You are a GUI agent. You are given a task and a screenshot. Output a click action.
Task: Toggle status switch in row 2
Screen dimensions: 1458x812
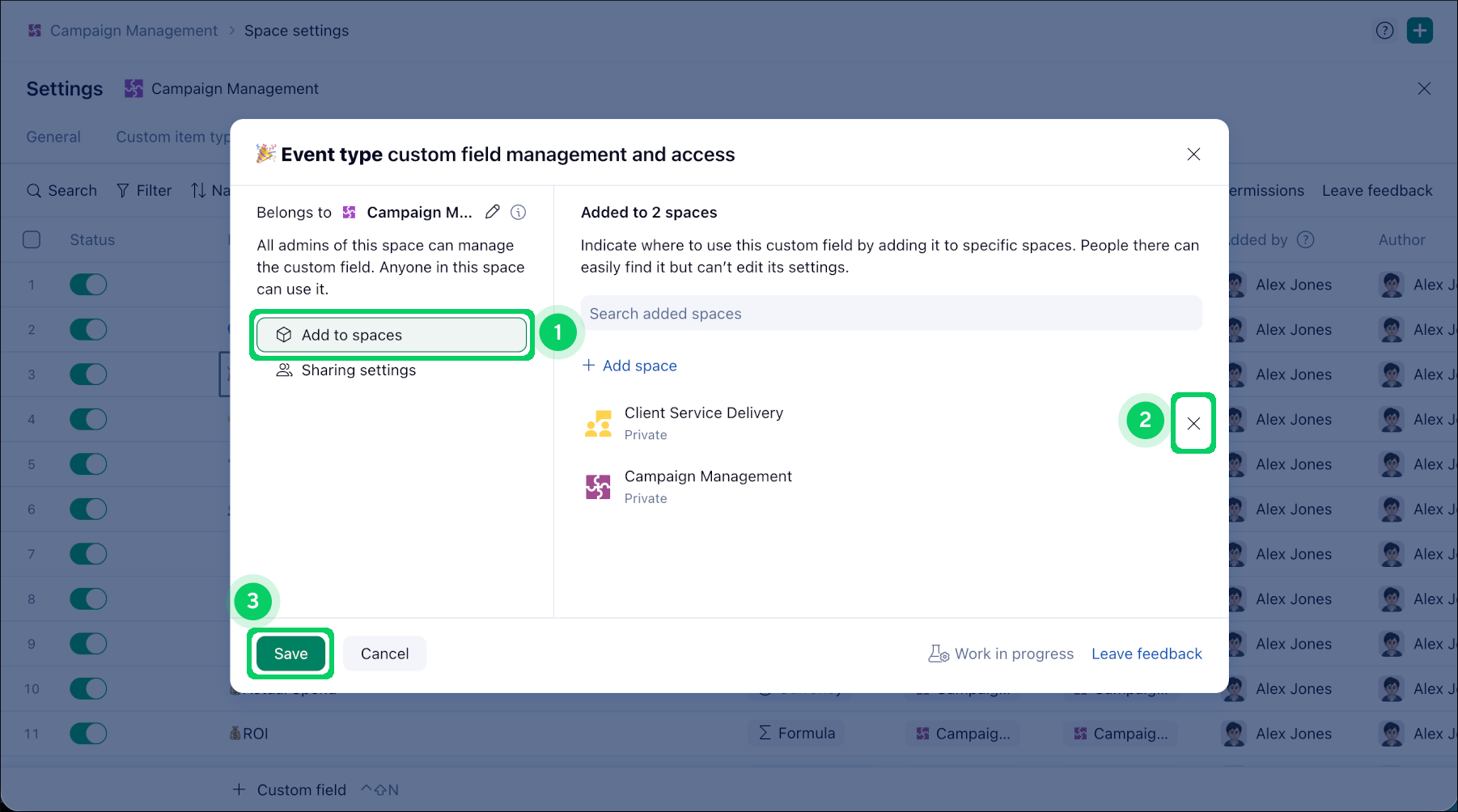88,330
